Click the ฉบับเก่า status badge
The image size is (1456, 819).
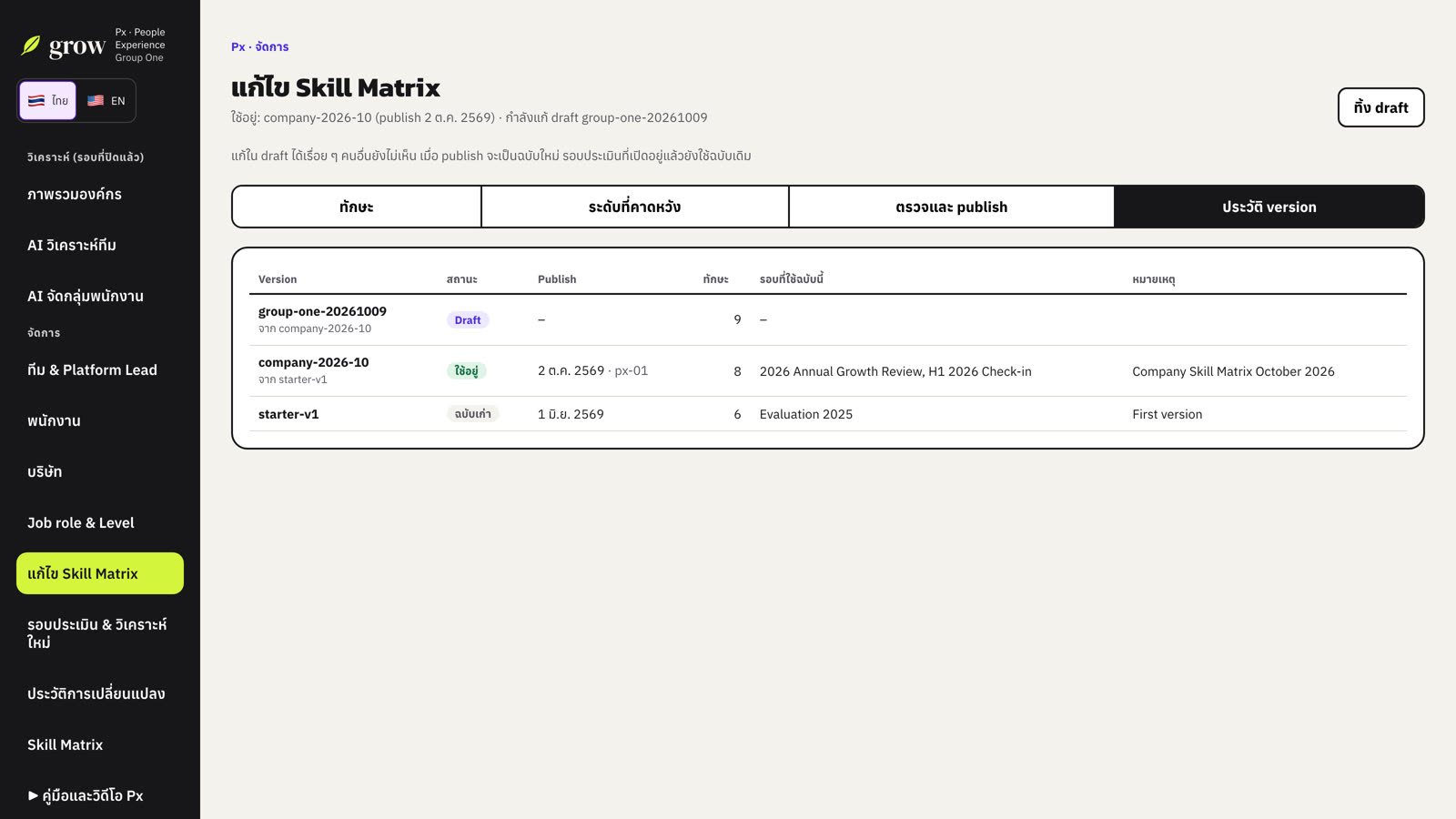tap(472, 414)
